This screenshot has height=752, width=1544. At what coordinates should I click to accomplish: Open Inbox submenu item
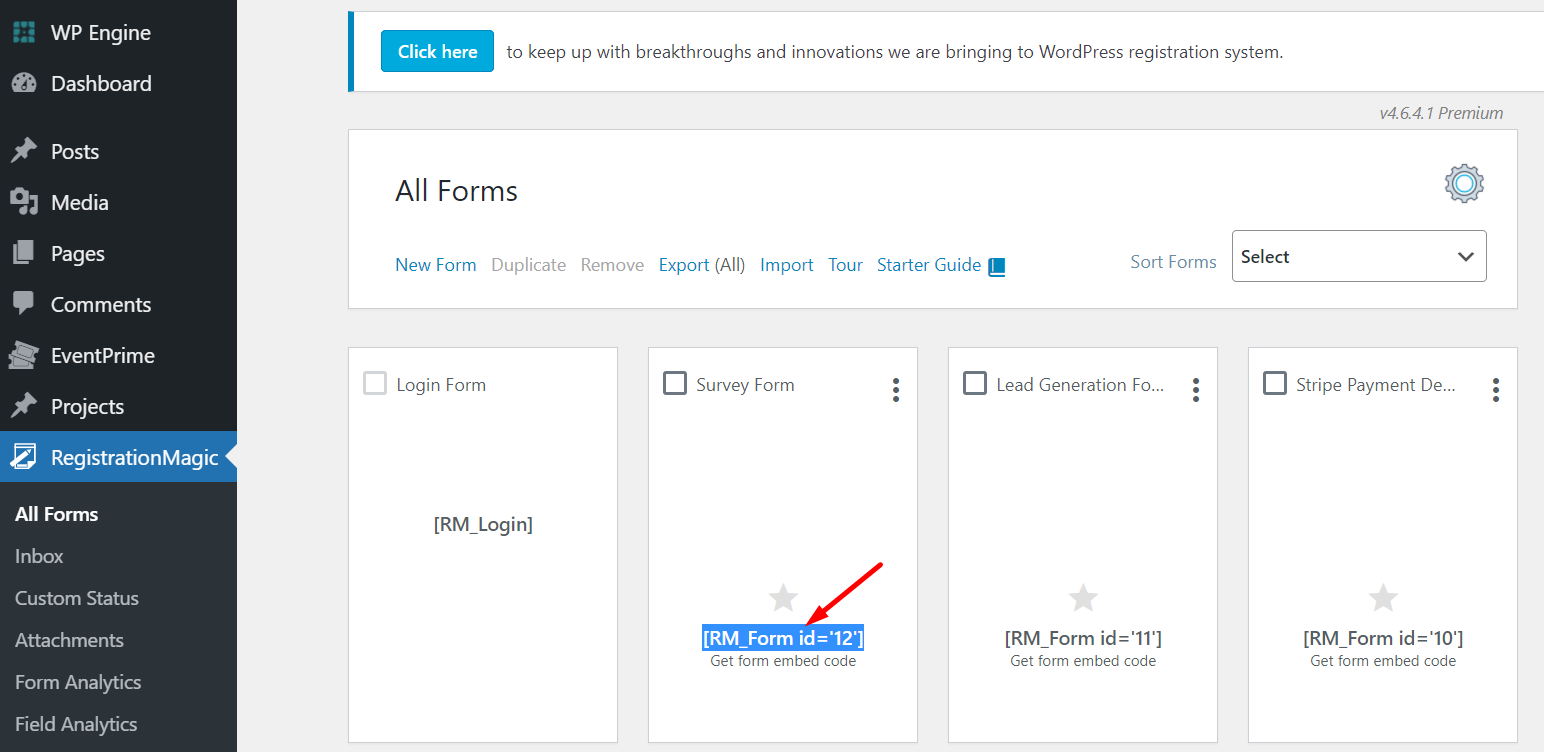click(x=39, y=556)
